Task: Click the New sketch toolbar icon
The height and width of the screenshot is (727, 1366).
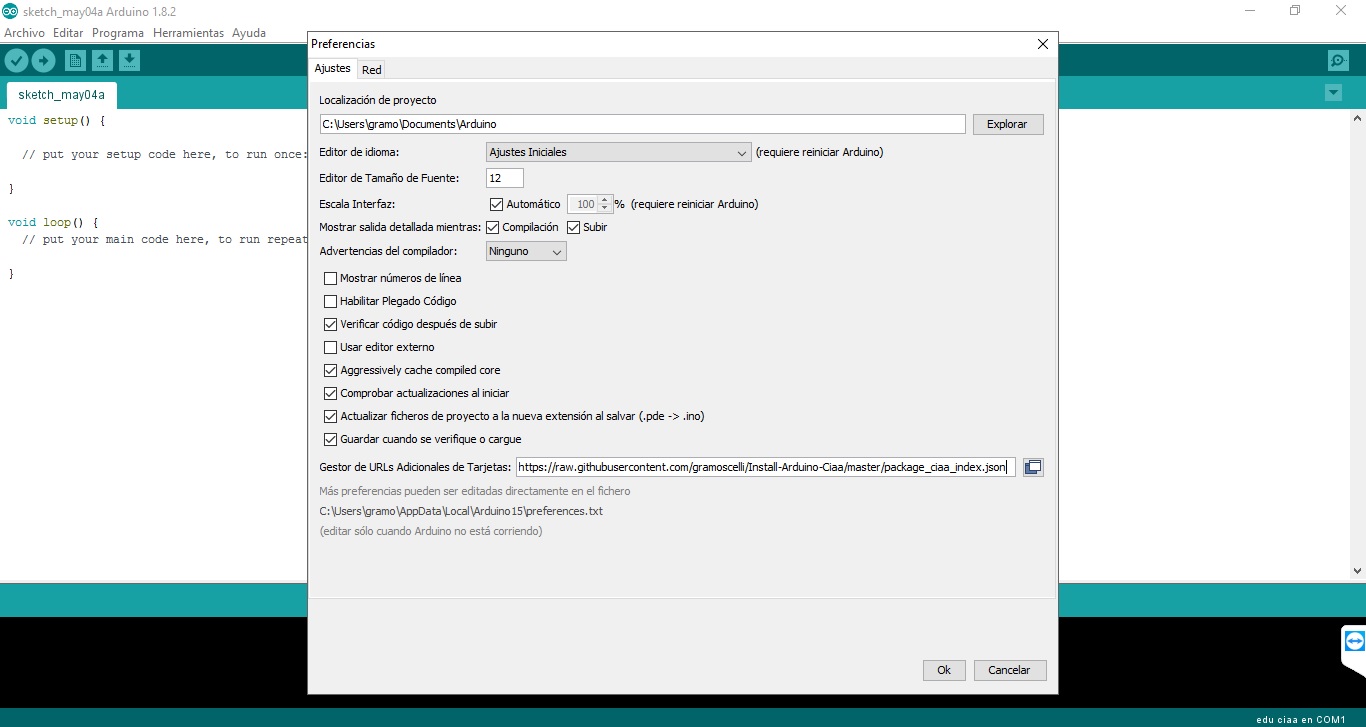Action: (75, 61)
